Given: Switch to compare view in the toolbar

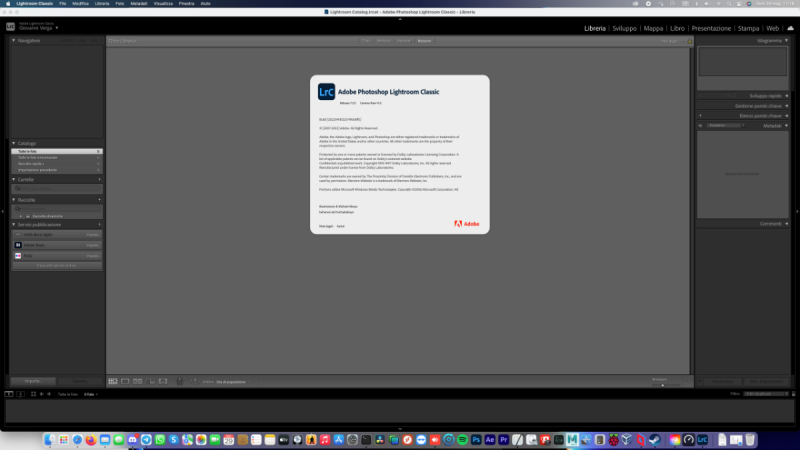Looking at the screenshot, I should point(138,382).
